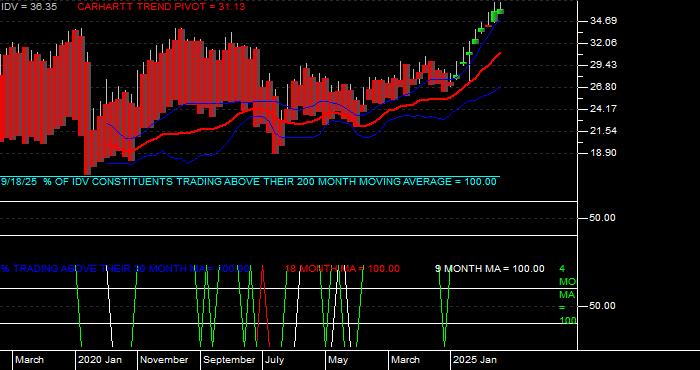Click the 21.54 price axis label
The width and height of the screenshot is (700, 370).
(x=603, y=131)
